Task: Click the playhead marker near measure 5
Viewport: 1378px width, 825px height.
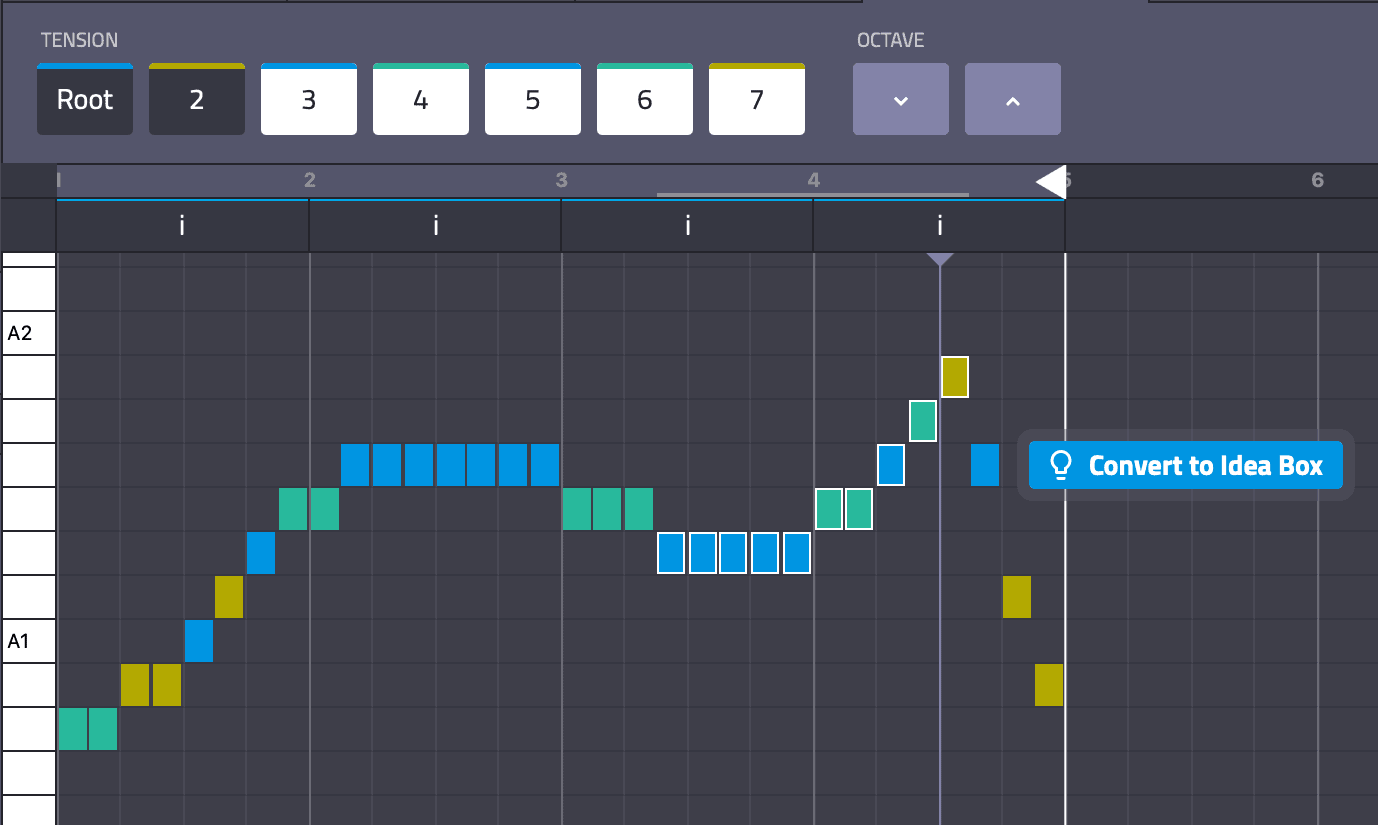Action: click(1051, 182)
